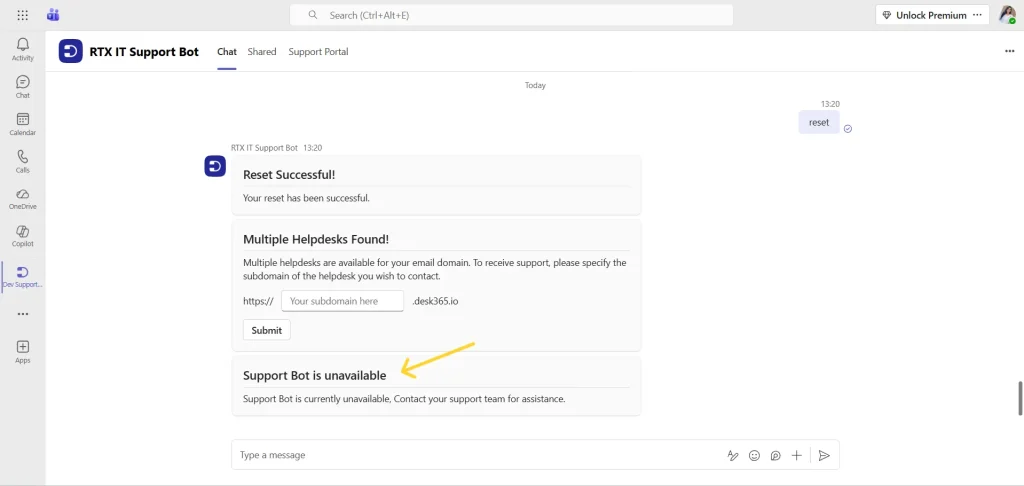Open more options ellipsis in chat header
The width and height of the screenshot is (1024, 486).
pos(1009,52)
